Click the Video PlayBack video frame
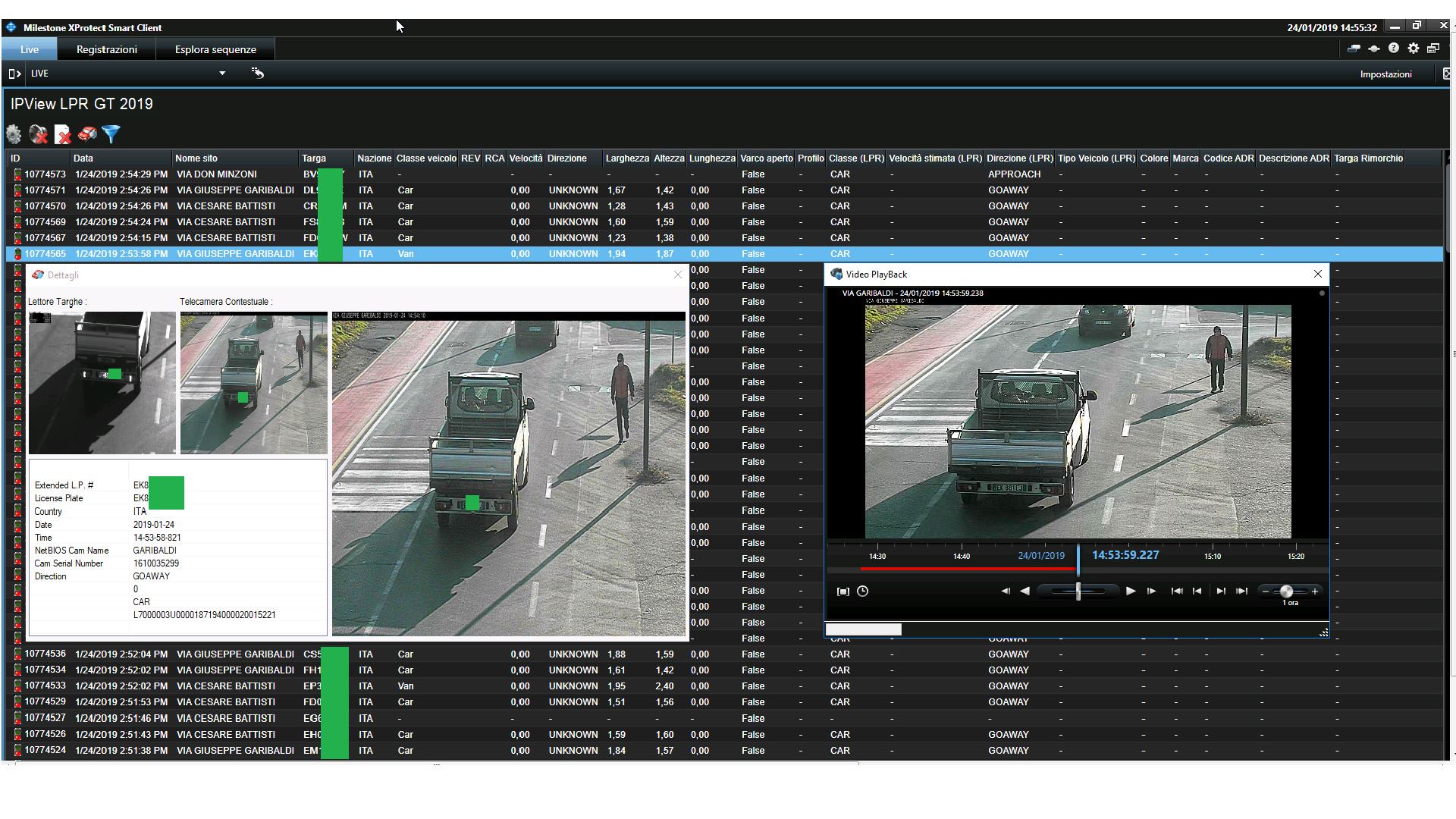 click(1078, 422)
